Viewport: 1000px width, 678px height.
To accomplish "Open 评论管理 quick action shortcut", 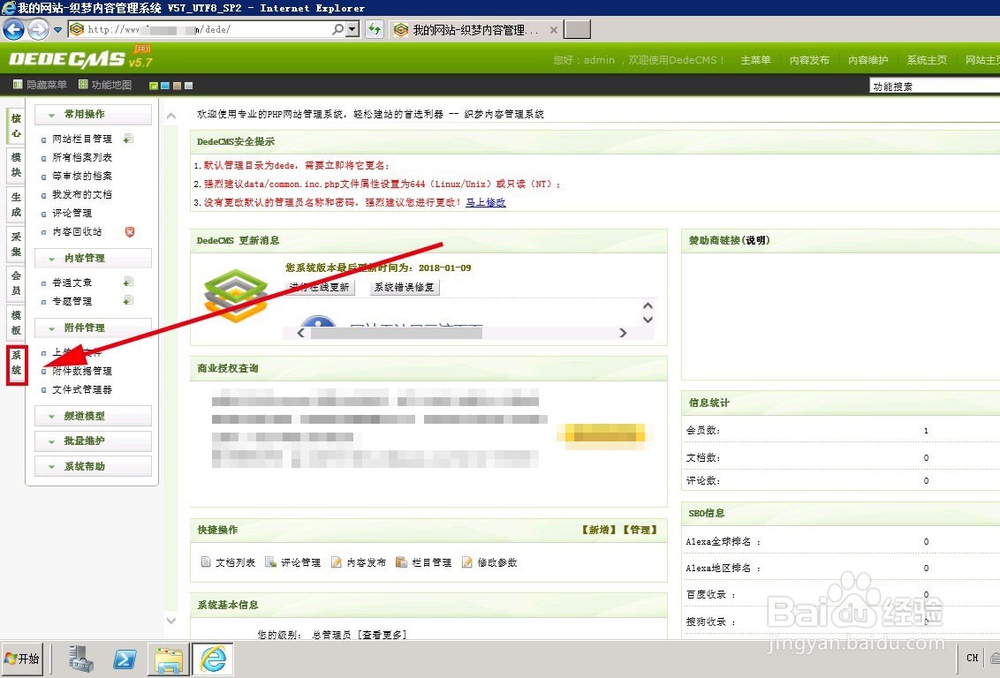I will click(293, 563).
